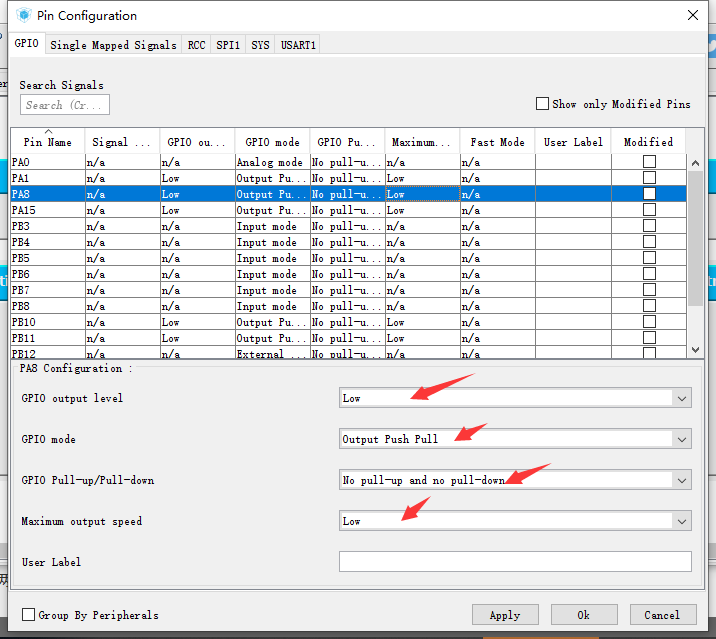Viewport: 716px width, 639px height.
Task: Switch to the GPIO tab
Action: click(x=26, y=43)
